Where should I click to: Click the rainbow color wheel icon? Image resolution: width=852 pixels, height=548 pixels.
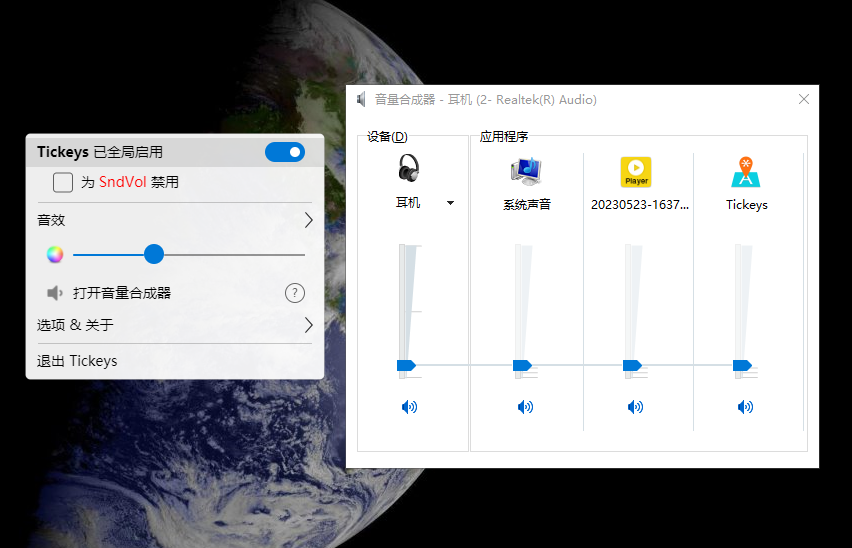55,254
